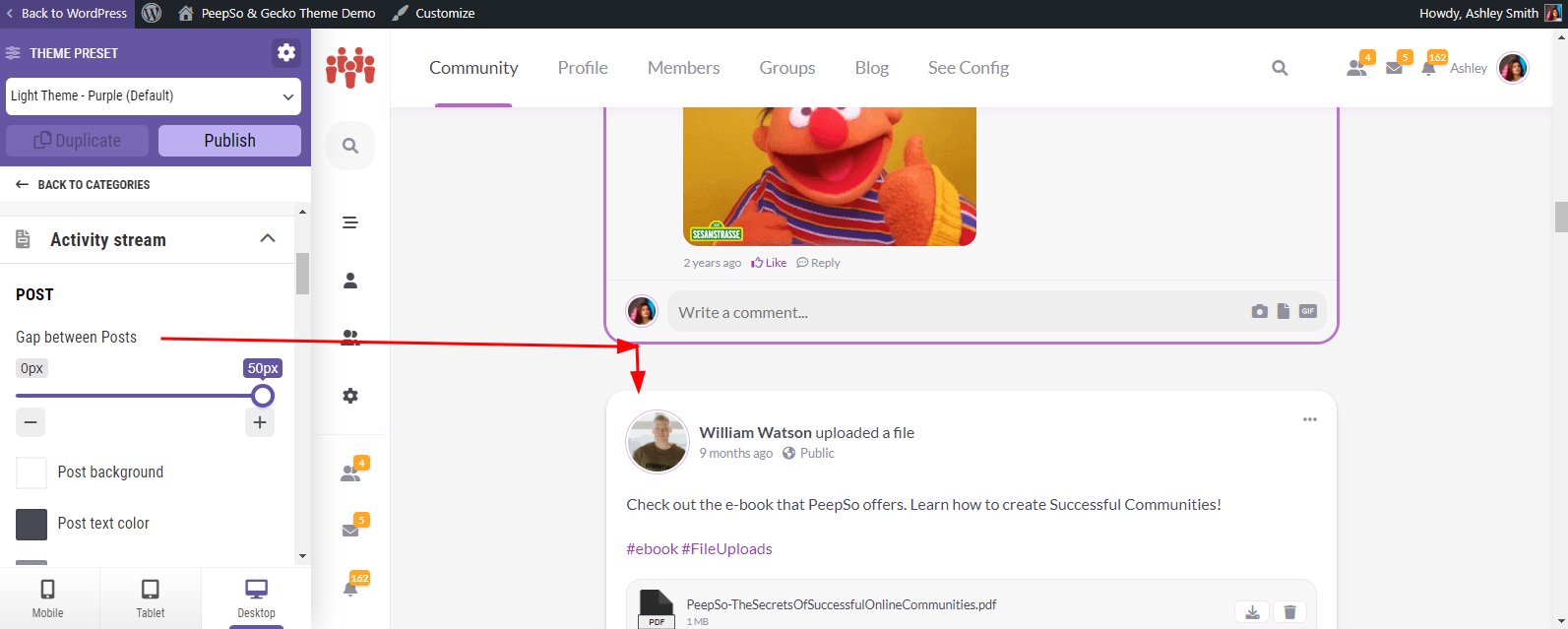The height and width of the screenshot is (629, 1568).
Task: Open the Groups navigation item
Action: (787, 68)
